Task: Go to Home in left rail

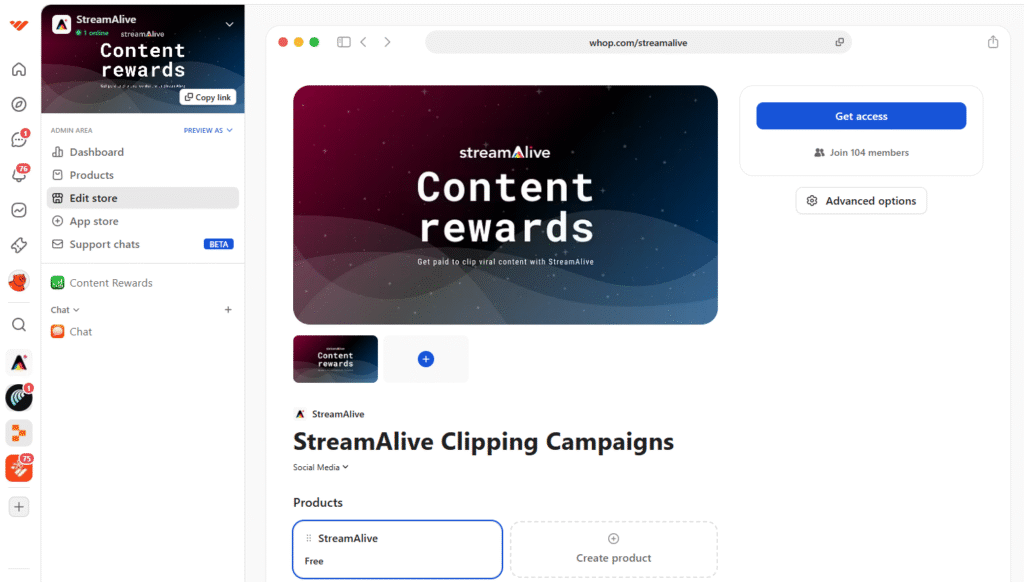Action: click(19, 69)
